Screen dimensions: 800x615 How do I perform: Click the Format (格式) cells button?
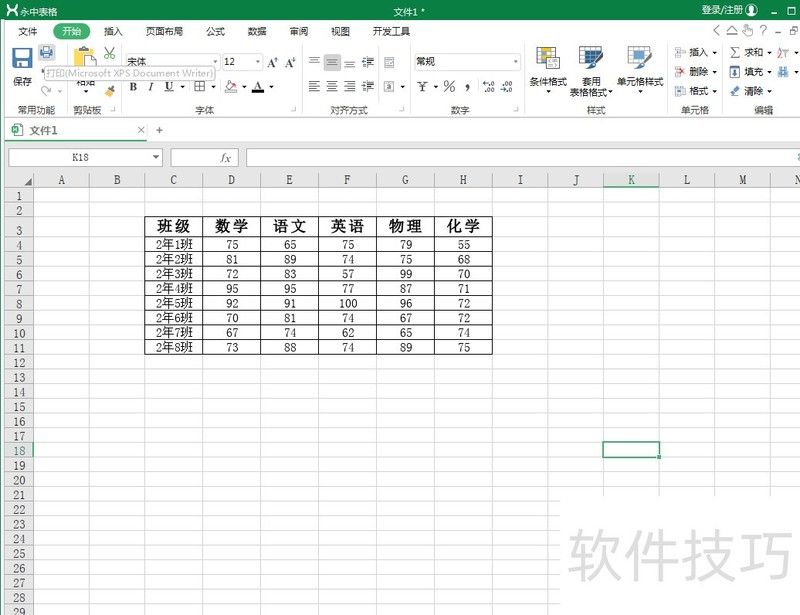(x=696, y=91)
